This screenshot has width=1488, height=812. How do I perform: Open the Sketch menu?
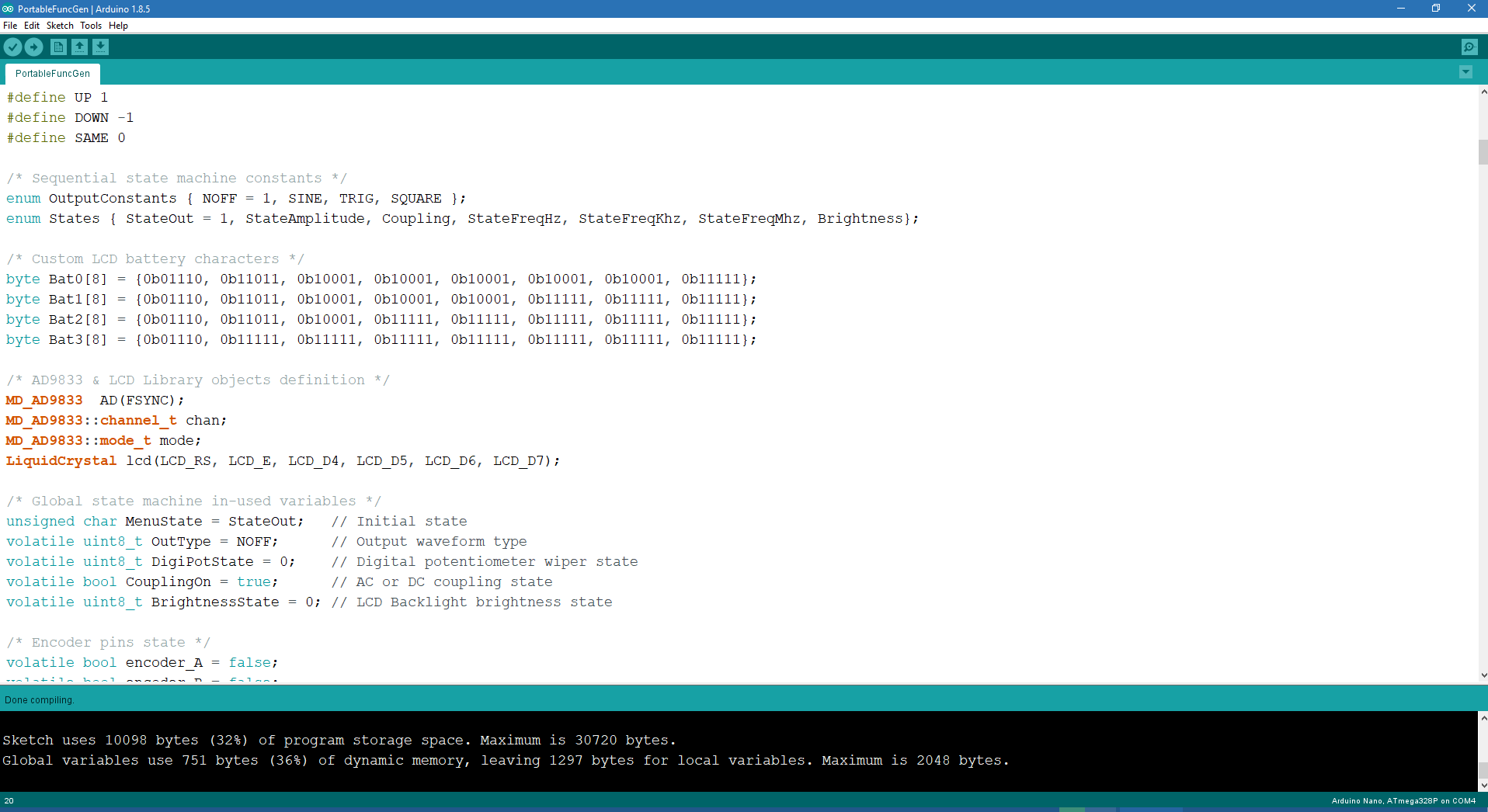(59, 26)
